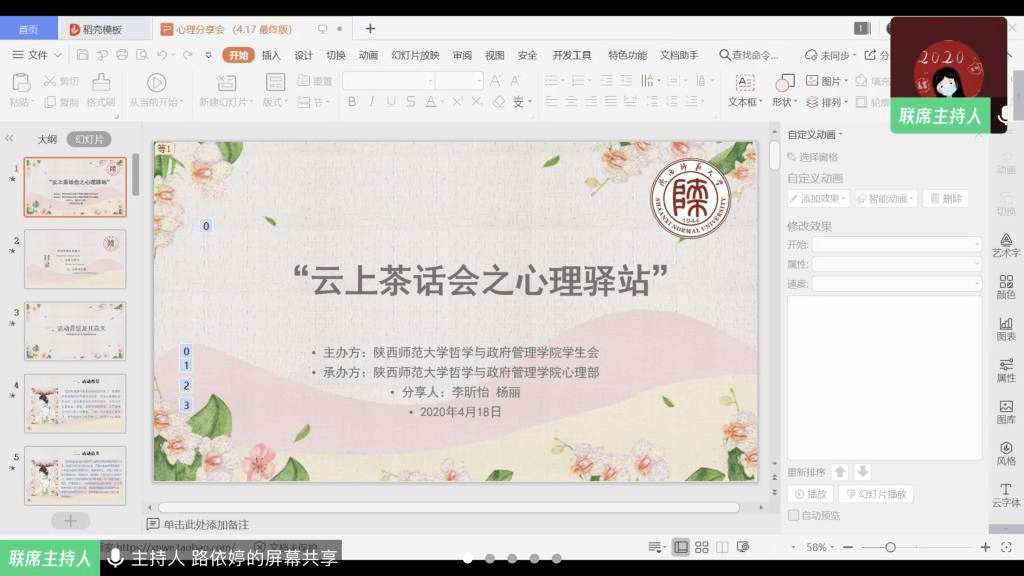1024x576 pixels.
Task: Switch panel to Outline view
Action: [47, 139]
